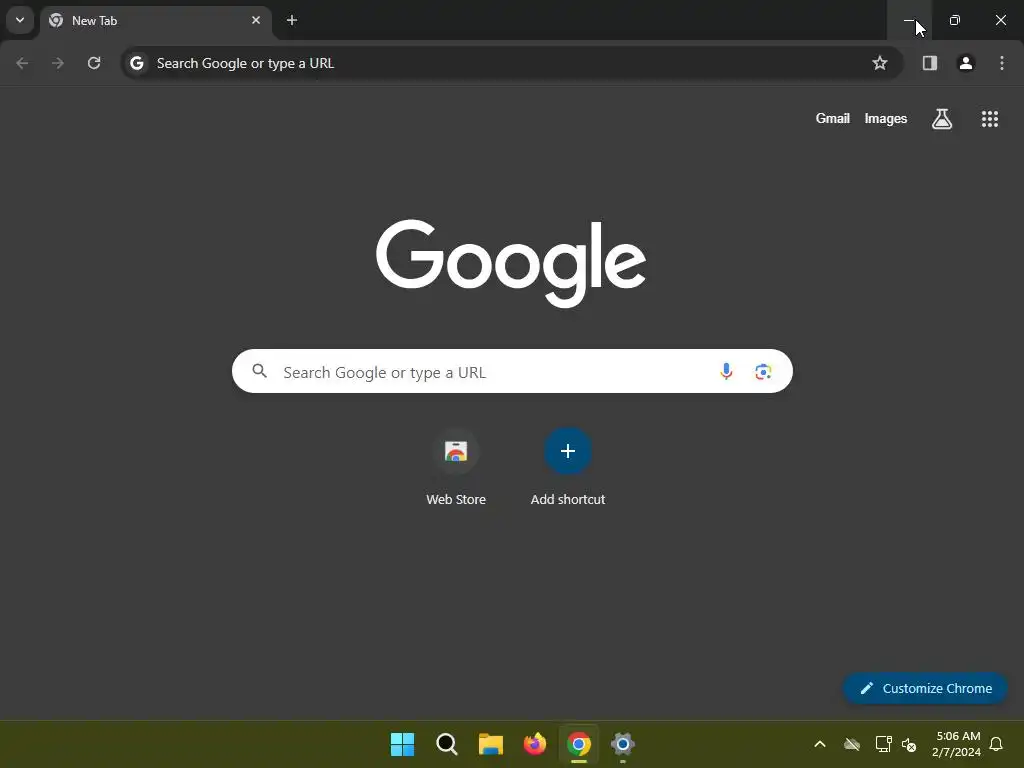
Task: Open the Google apps grid
Action: 990,119
